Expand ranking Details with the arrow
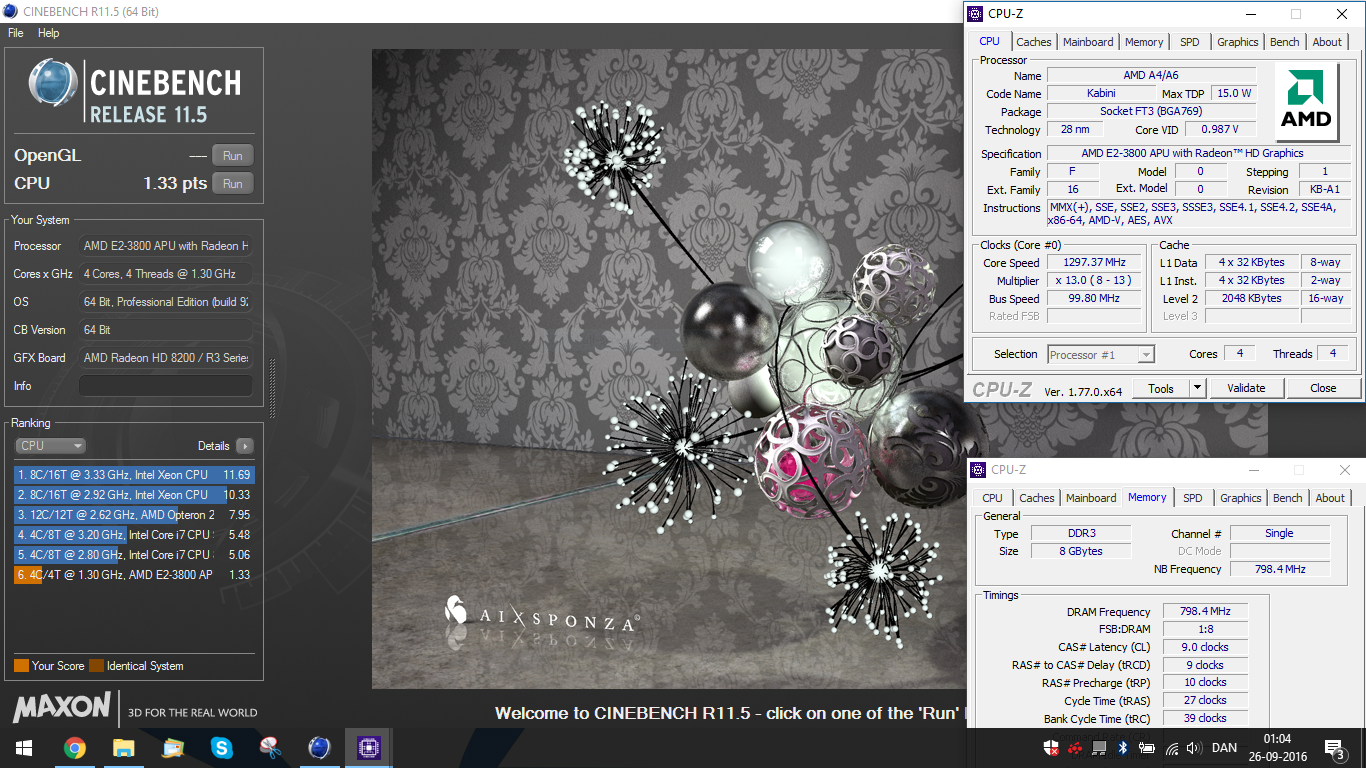Image resolution: width=1366 pixels, height=768 pixels. click(x=244, y=446)
